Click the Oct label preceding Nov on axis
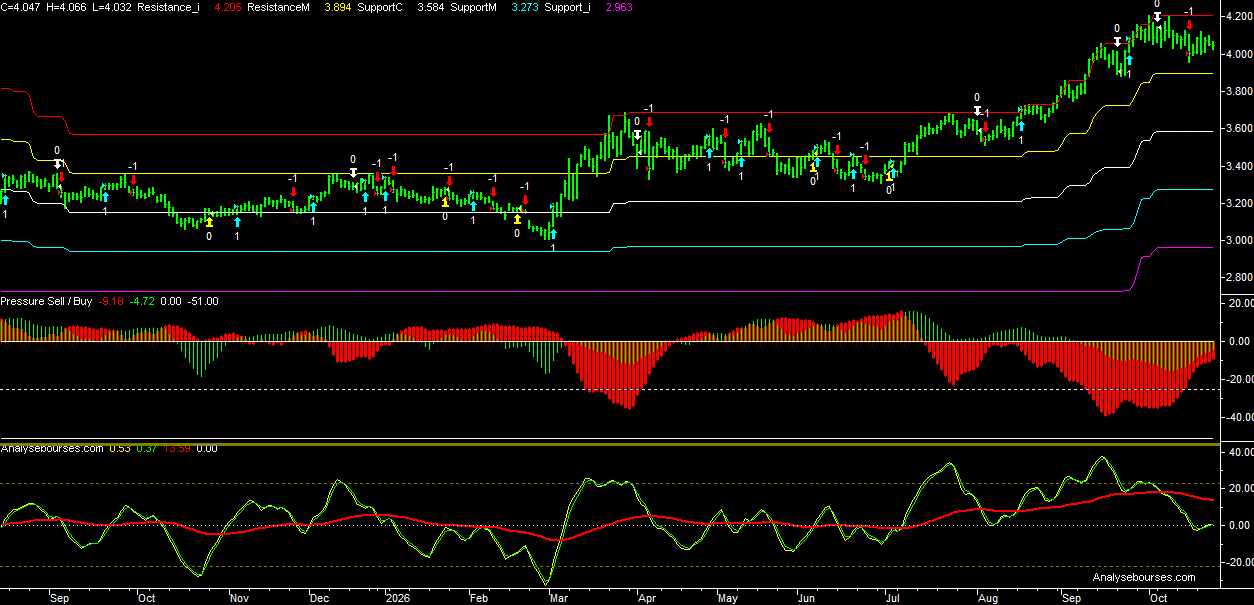This screenshot has height=605, width=1254. click(x=145, y=598)
